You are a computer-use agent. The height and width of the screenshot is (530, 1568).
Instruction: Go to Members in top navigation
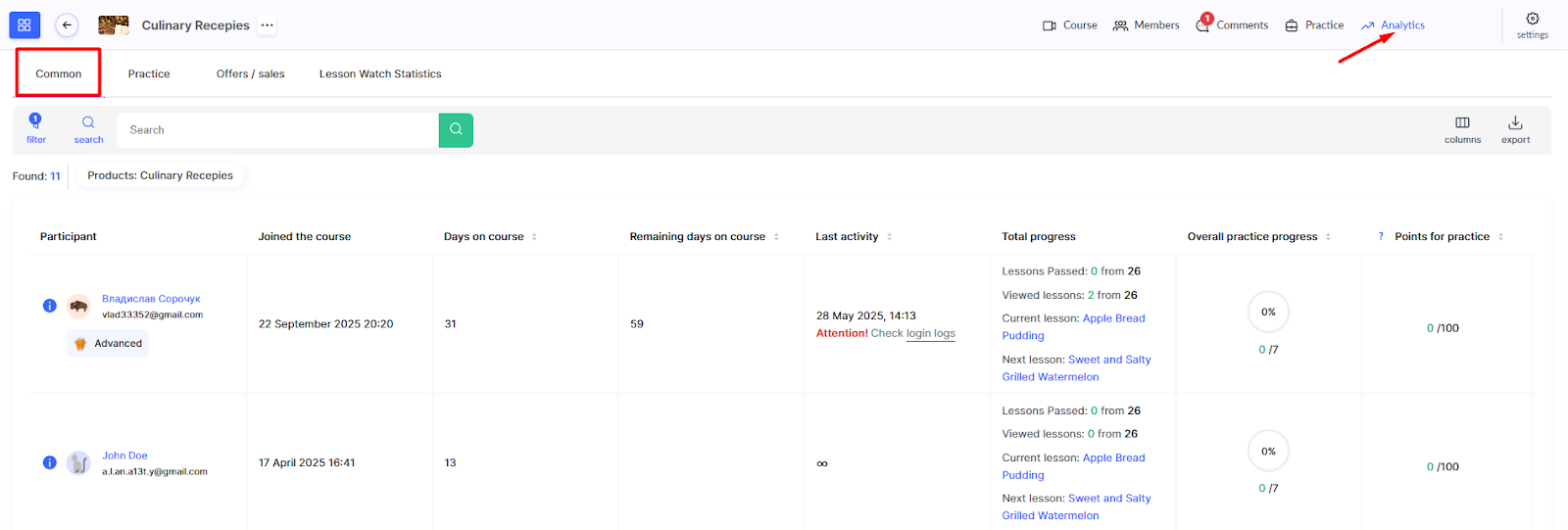1146,25
